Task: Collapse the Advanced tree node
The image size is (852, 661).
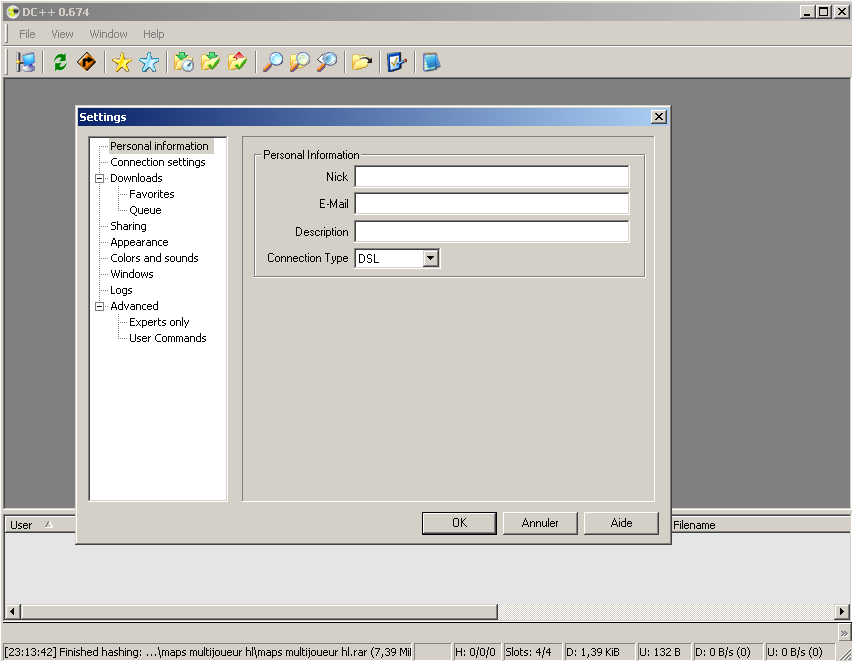Action: click(x=99, y=307)
